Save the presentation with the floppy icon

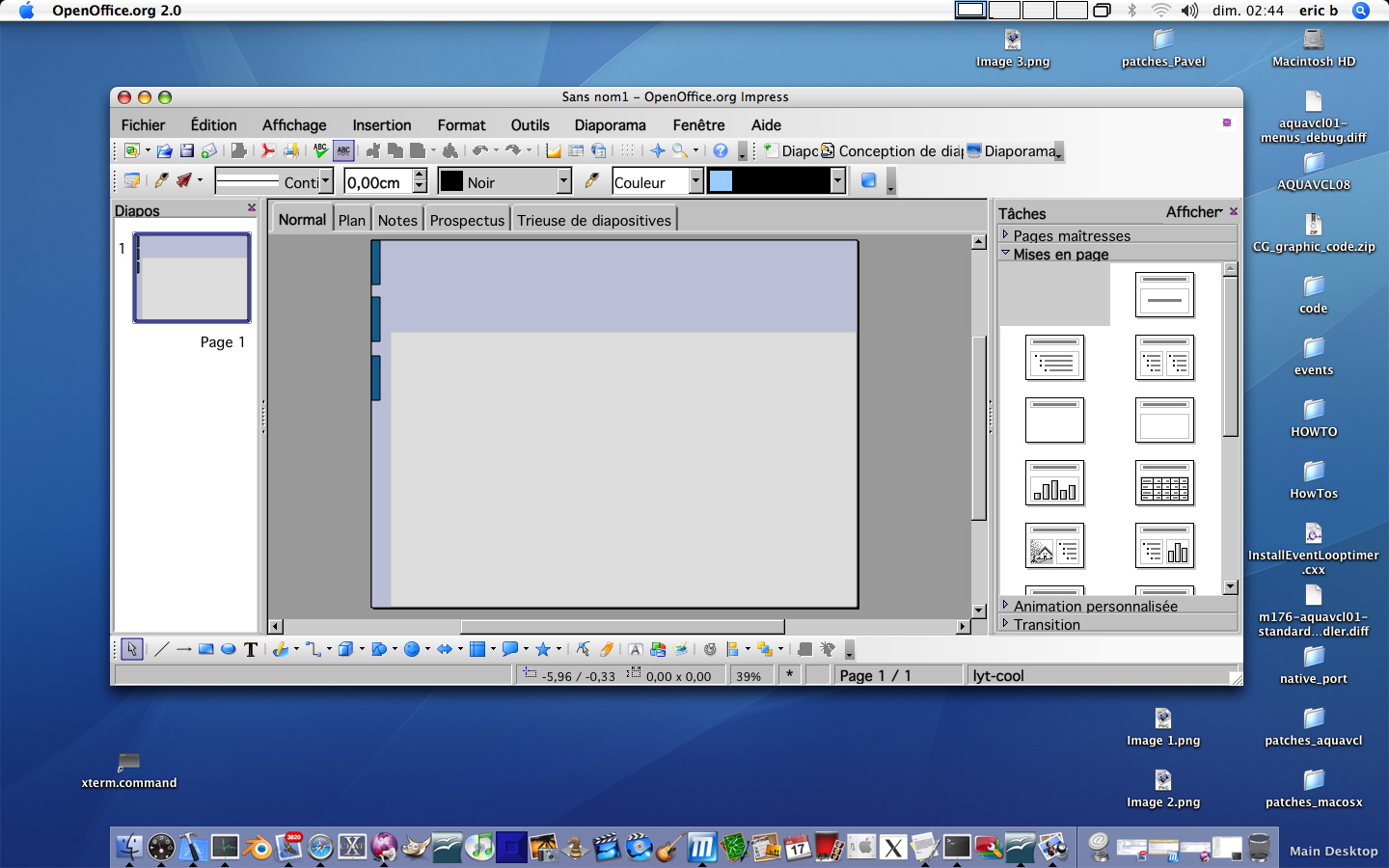pyautogui.click(x=186, y=150)
